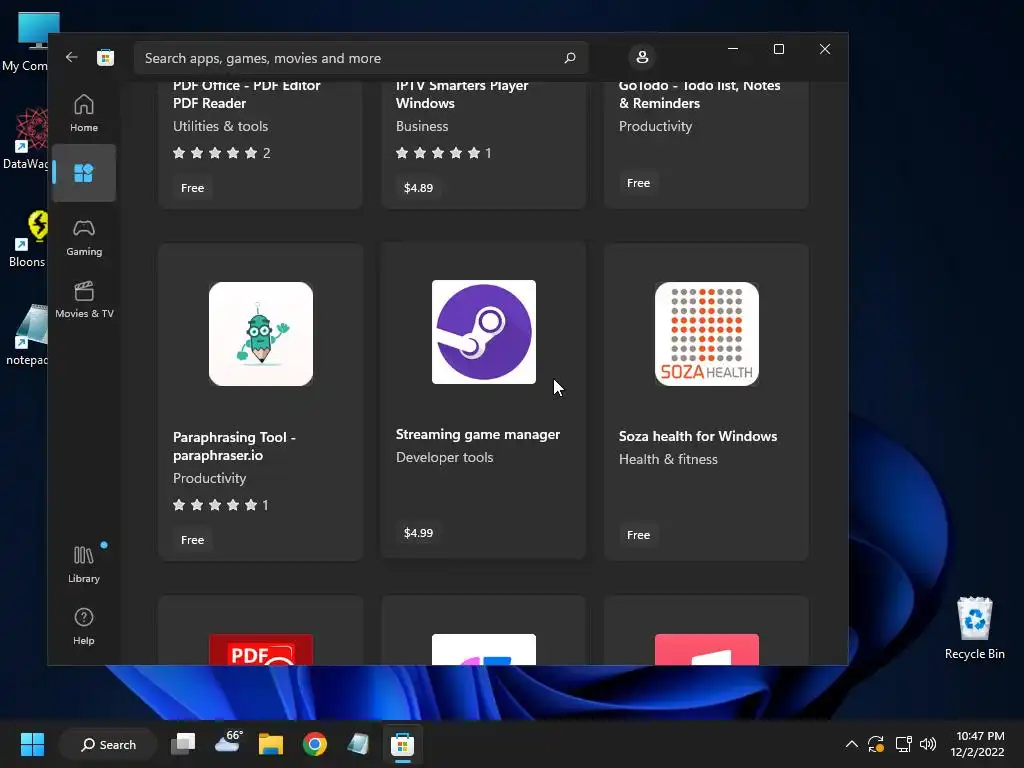Show hidden icons in the system tray

852,744
